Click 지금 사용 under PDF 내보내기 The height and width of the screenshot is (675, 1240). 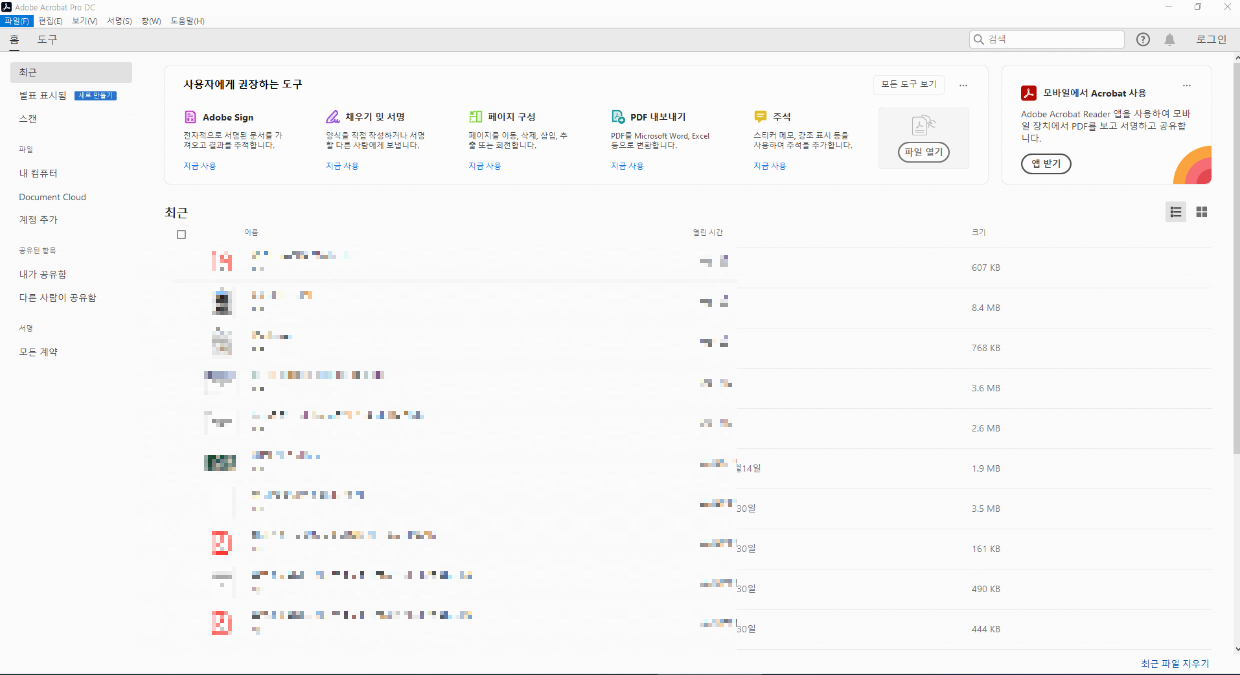627,166
